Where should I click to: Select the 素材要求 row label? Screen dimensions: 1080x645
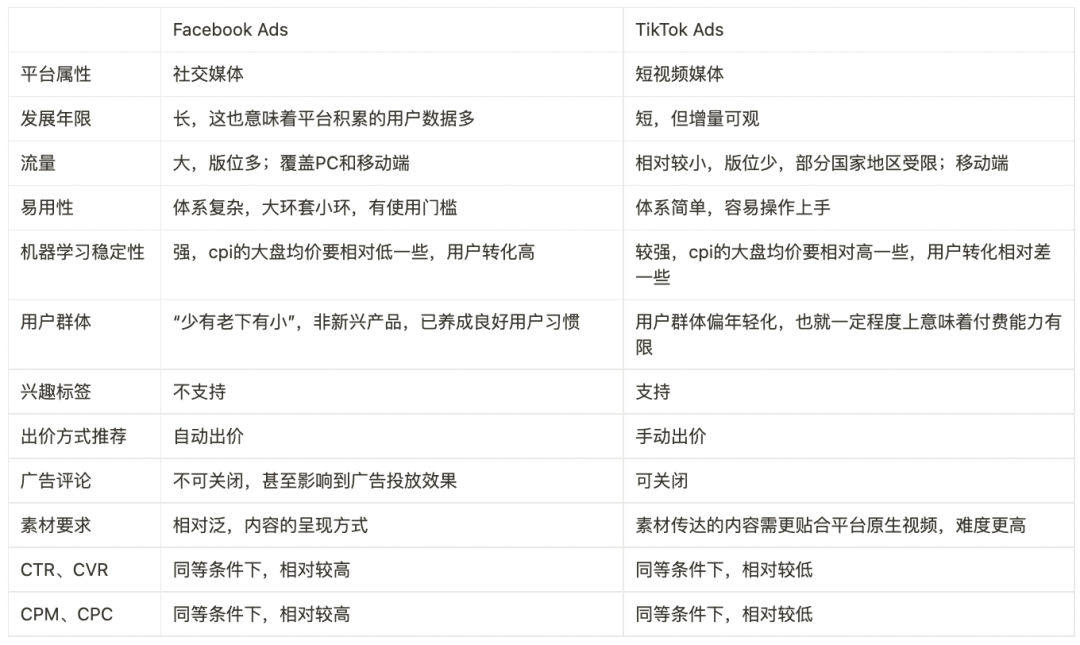coord(56,525)
